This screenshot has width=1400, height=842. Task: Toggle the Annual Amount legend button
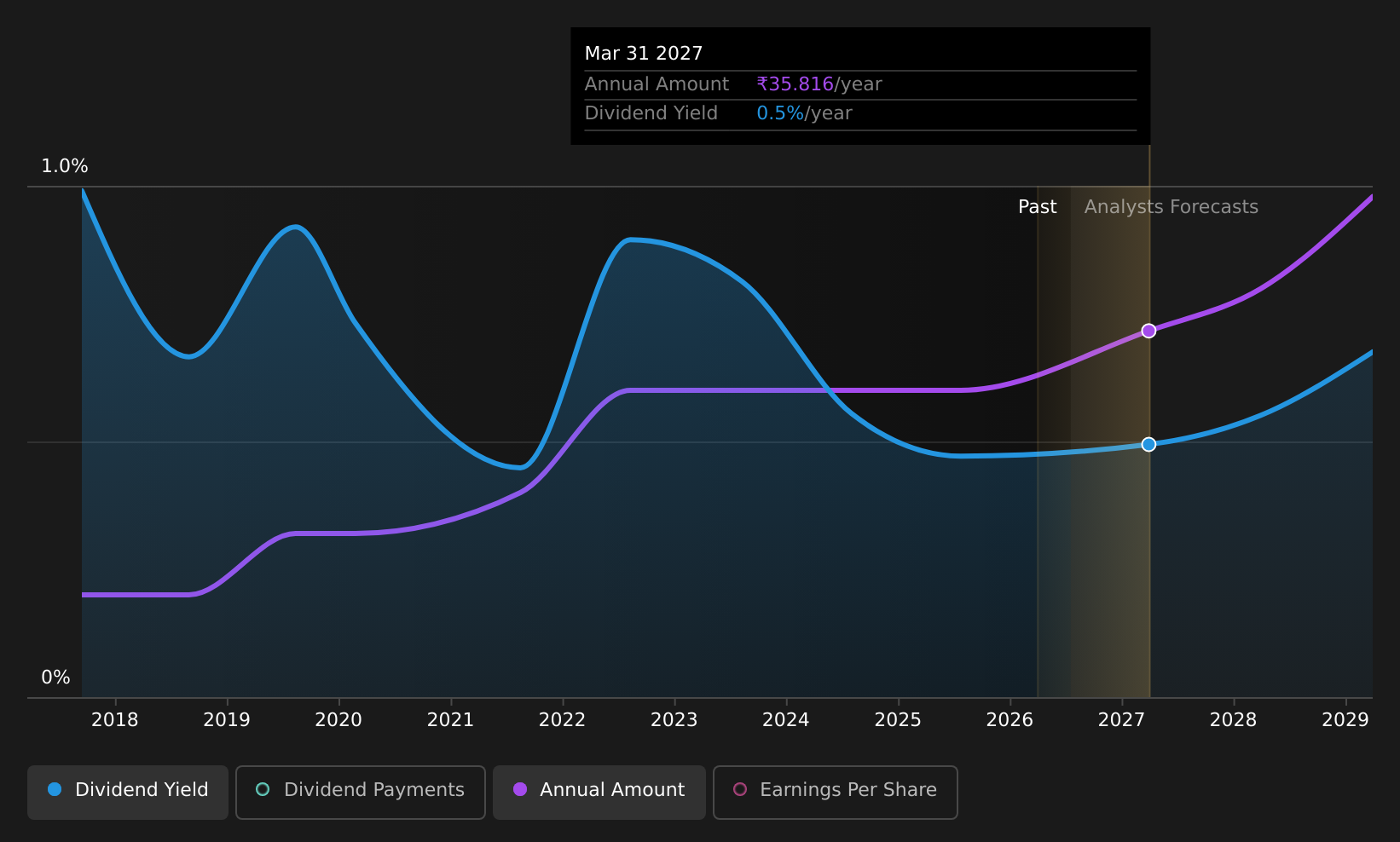(x=599, y=792)
